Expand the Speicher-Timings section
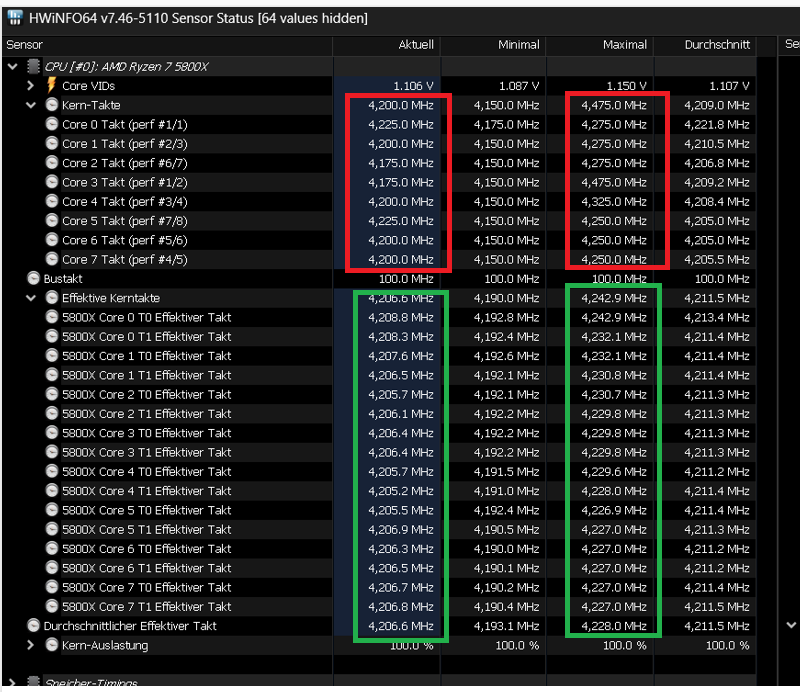This screenshot has height=692, width=800. point(12,682)
